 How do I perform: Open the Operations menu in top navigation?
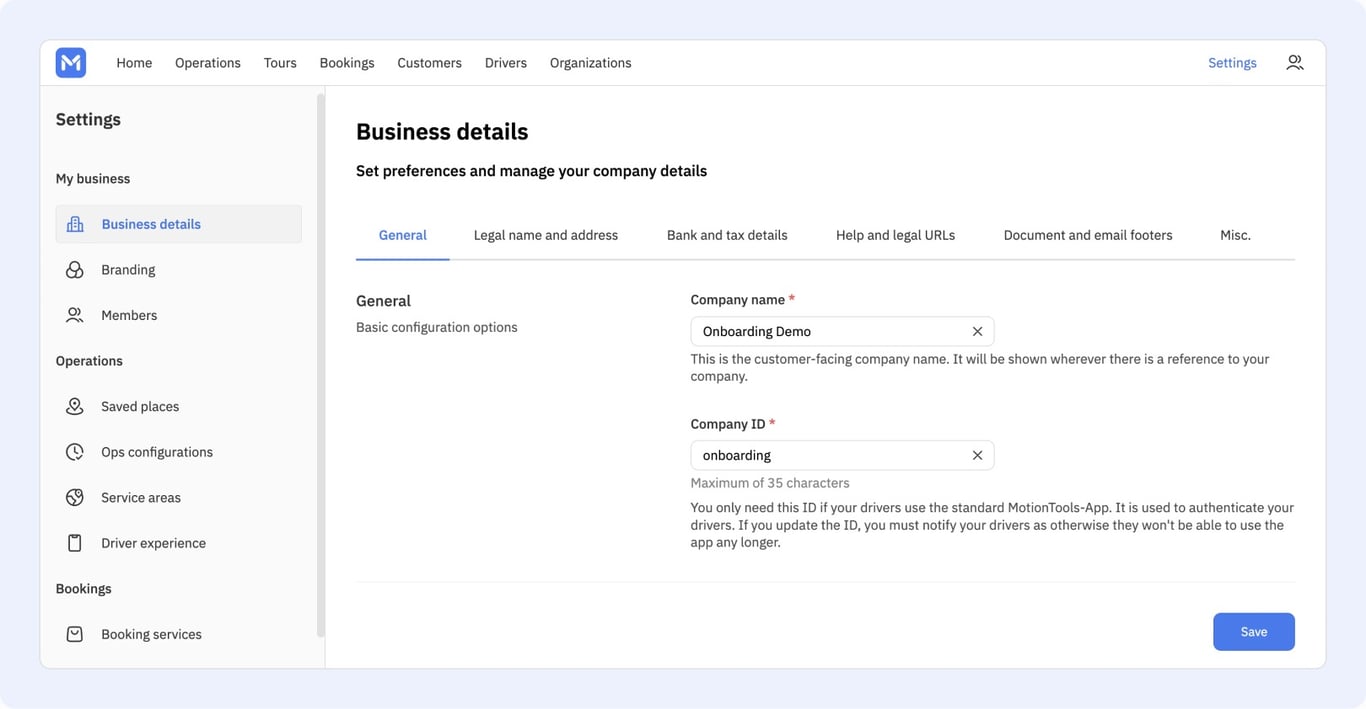click(208, 63)
